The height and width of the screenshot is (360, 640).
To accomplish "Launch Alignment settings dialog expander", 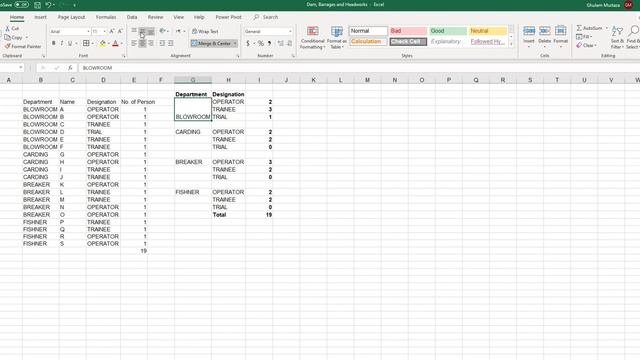I will (x=238, y=56).
